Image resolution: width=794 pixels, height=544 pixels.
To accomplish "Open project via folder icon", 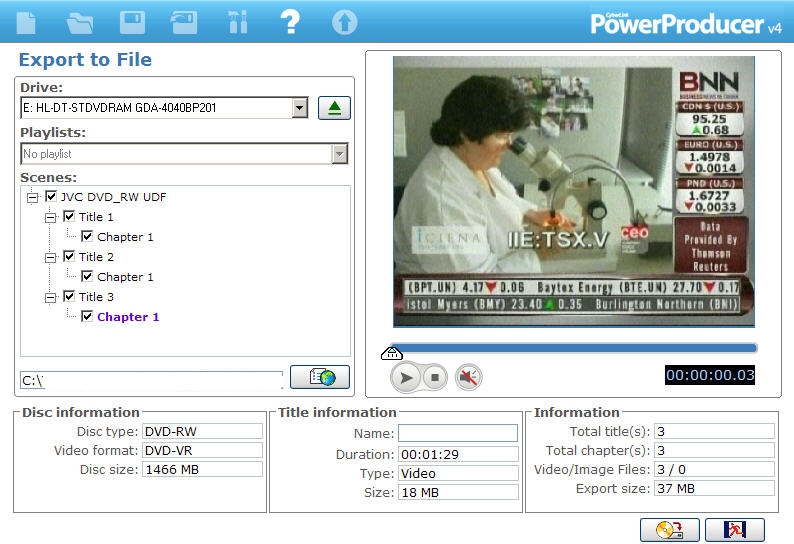I will point(80,23).
